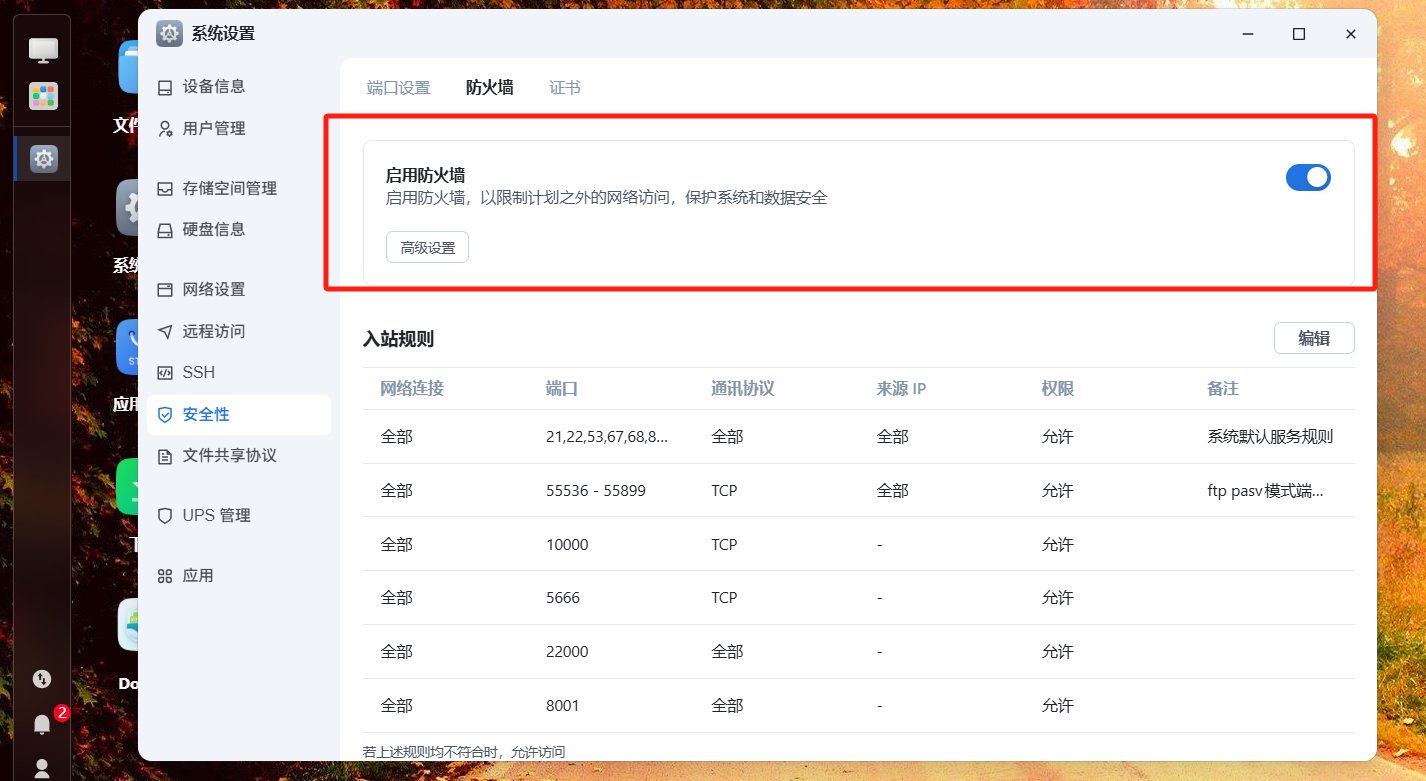This screenshot has width=1426, height=781.
Task: Click the 权限 column header
Action: pyautogui.click(x=1058, y=389)
